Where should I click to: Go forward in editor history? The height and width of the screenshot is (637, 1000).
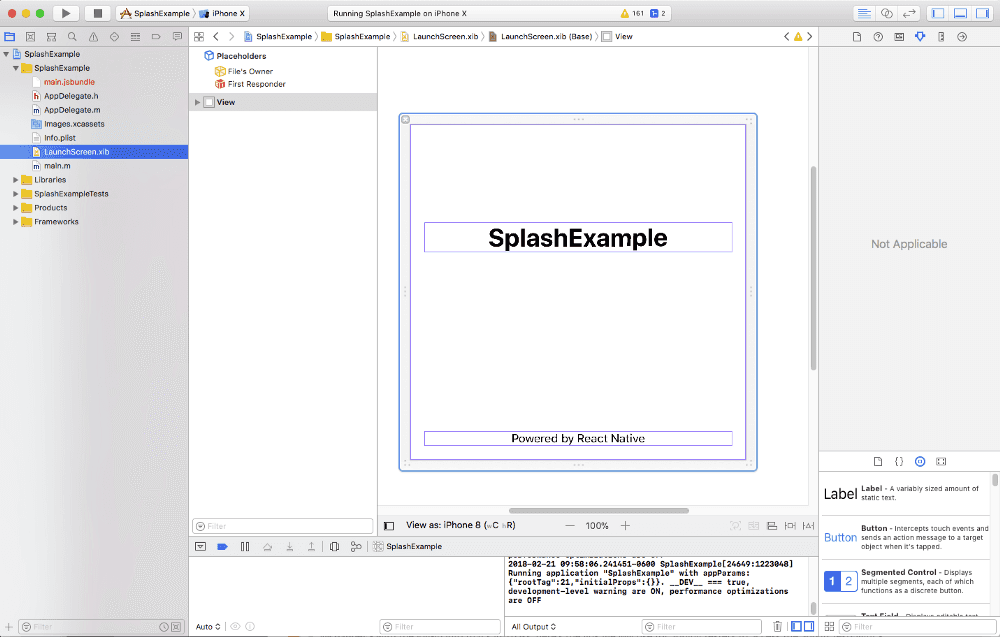click(232, 37)
